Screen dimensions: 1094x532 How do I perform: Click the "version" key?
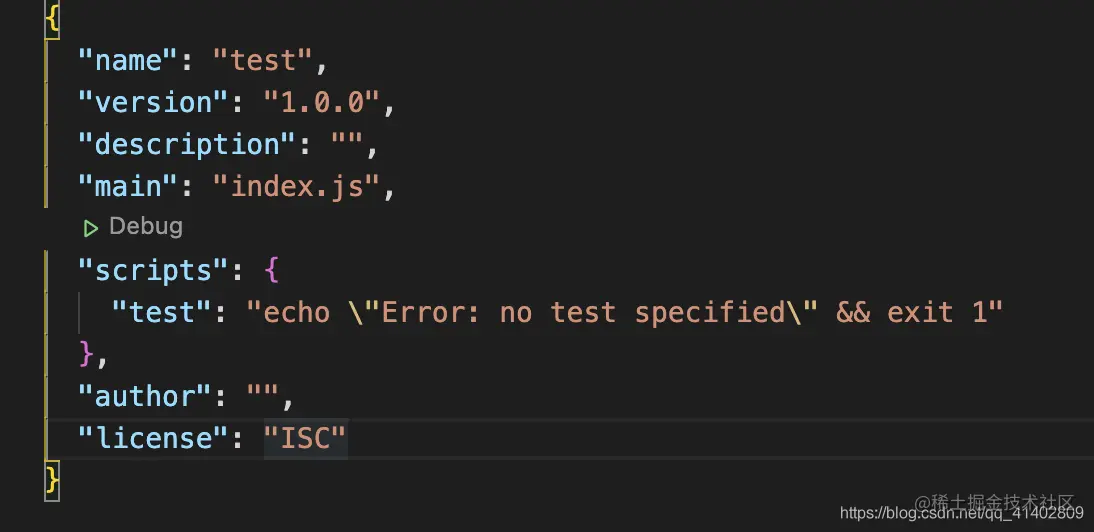tap(154, 102)
